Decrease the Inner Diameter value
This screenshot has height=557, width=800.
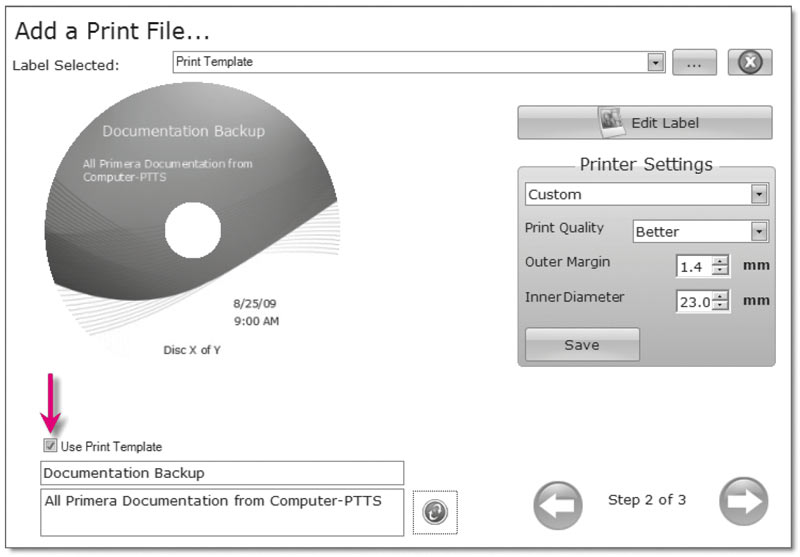pyautogui.click(x=720, y=306)
